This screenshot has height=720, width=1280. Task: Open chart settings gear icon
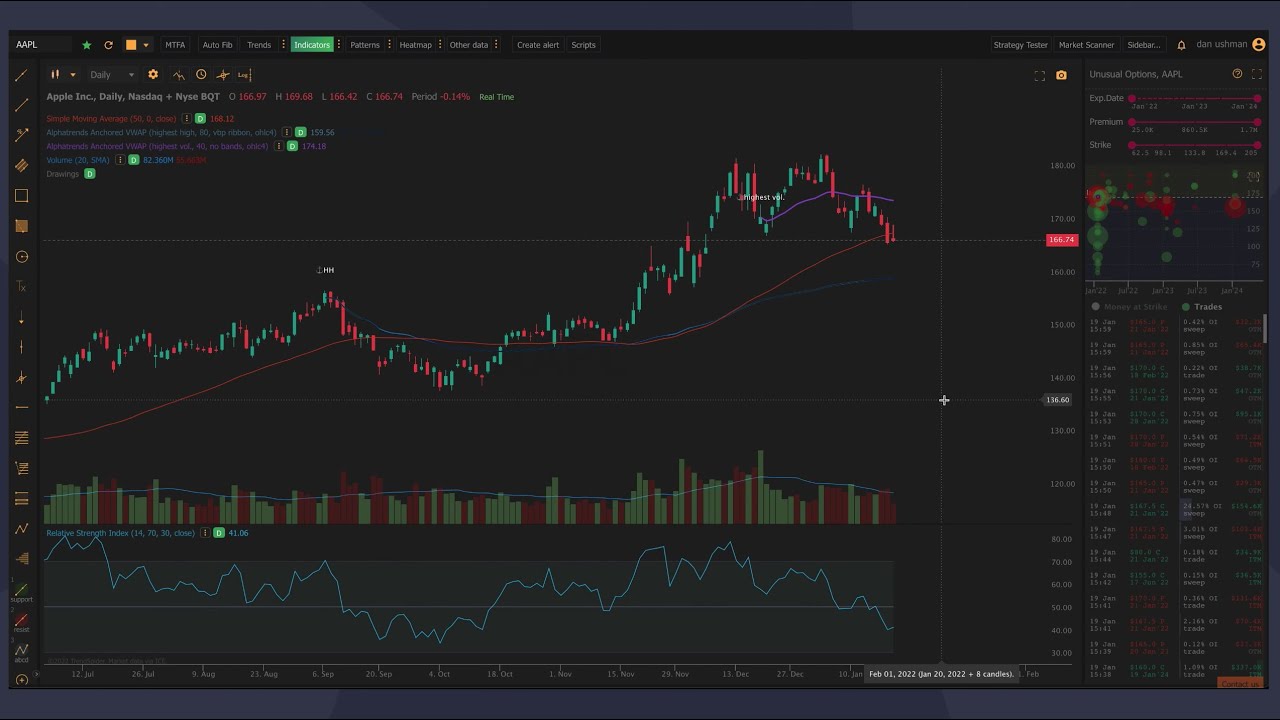click(x=153, y=74)
